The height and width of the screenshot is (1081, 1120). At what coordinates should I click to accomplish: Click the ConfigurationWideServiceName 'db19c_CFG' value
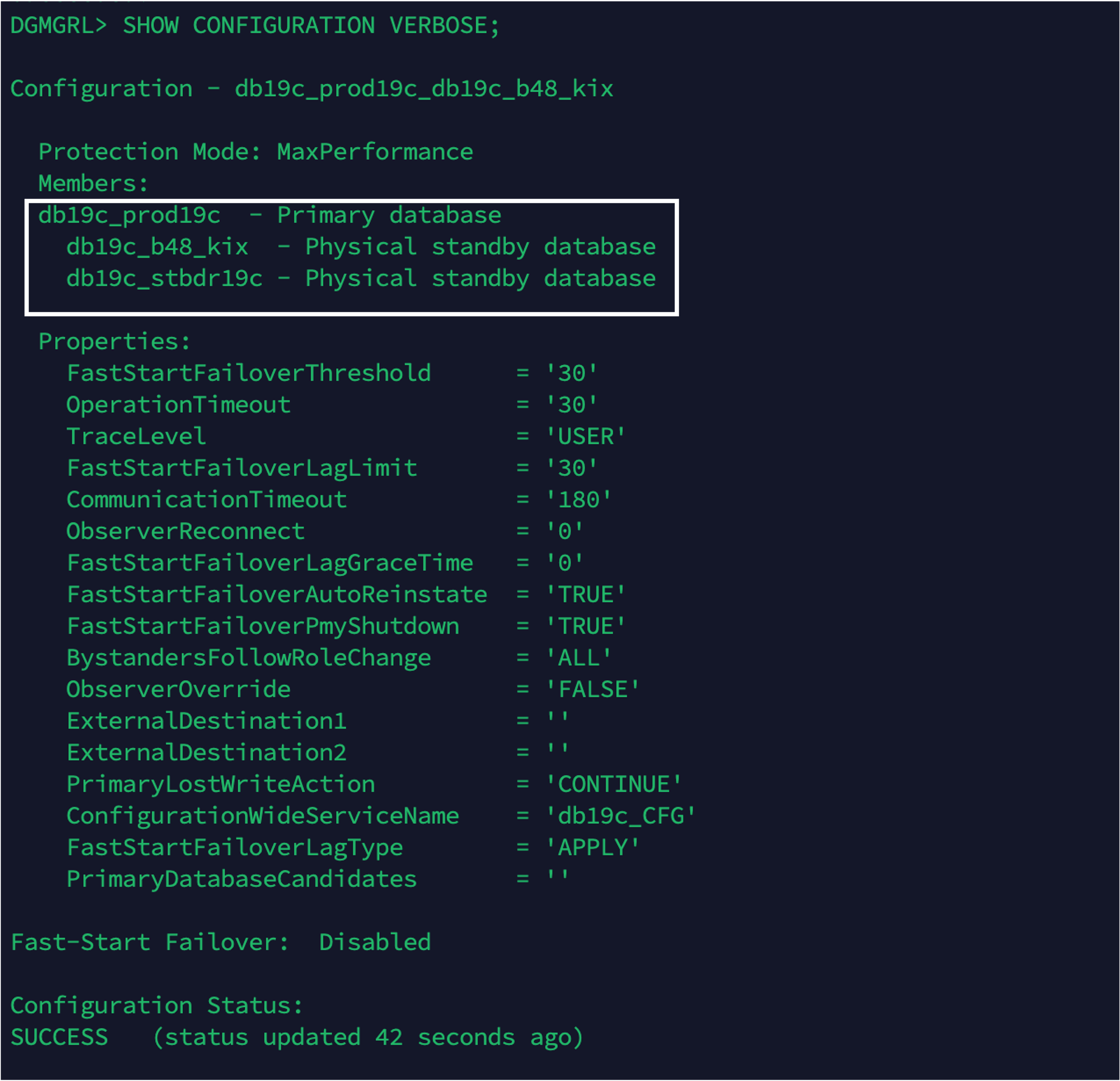(x=620, y=816)
